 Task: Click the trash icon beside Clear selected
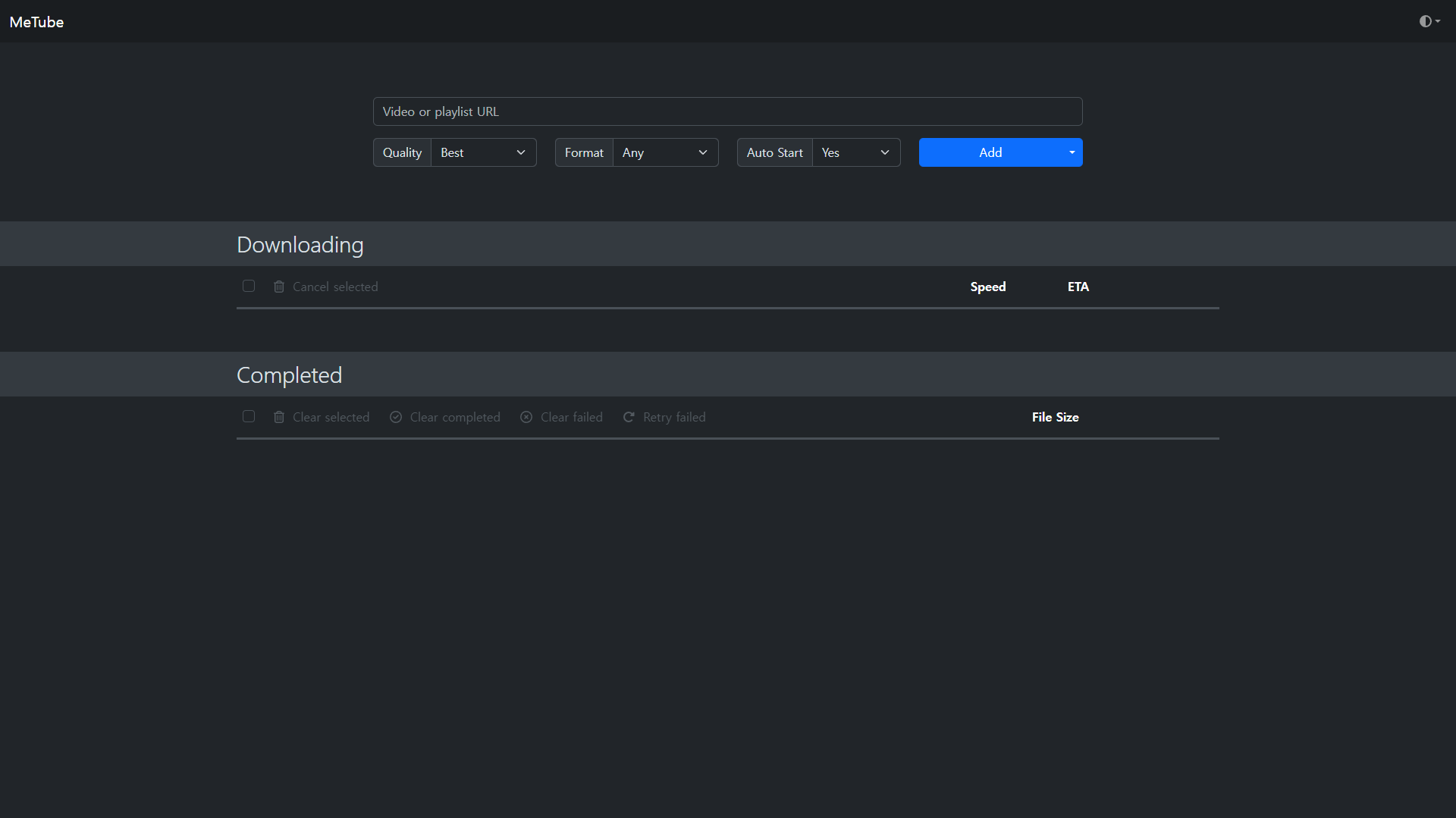[279, 417]
